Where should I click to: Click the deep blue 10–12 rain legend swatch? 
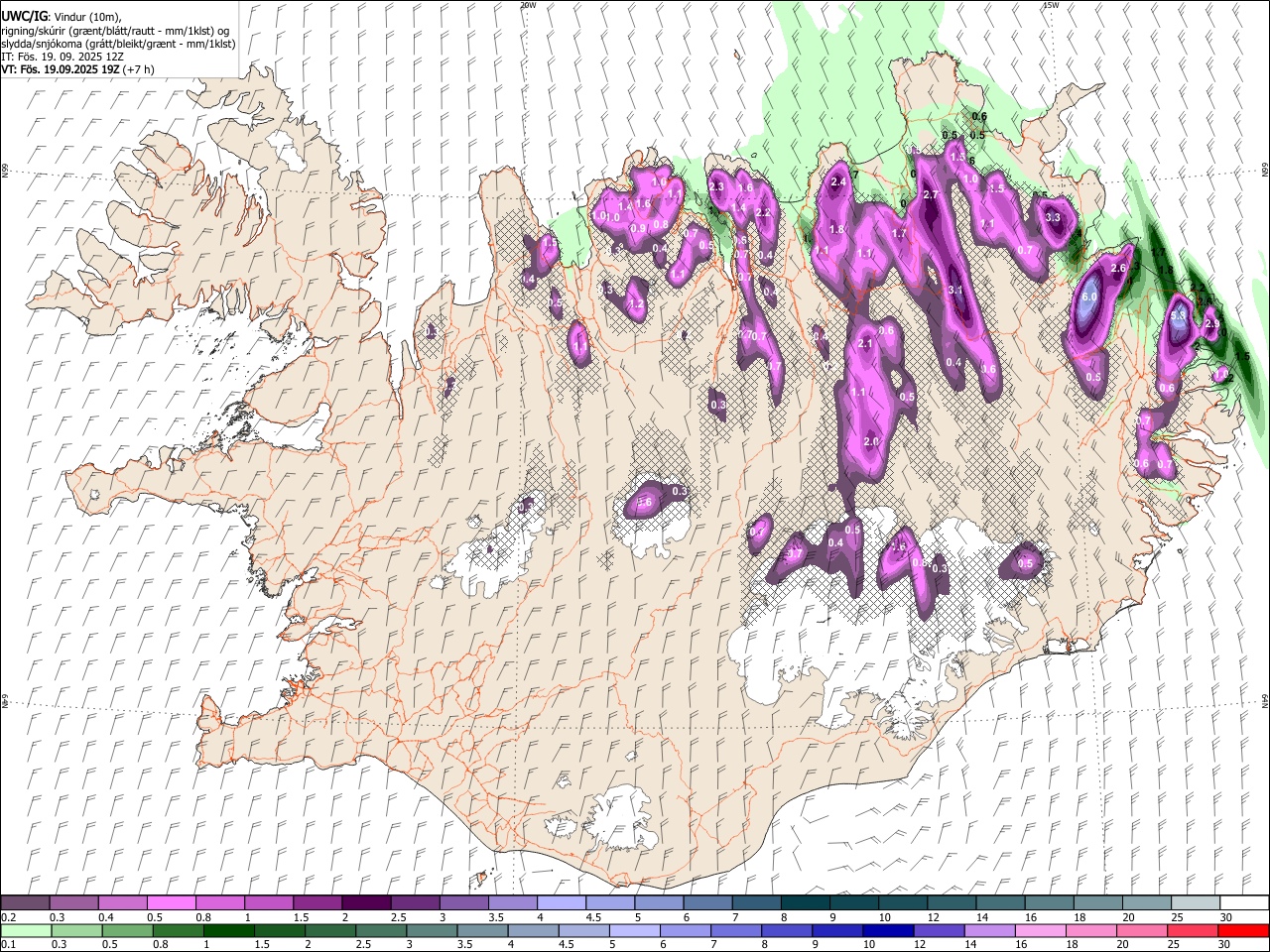[x=888, y=931]
